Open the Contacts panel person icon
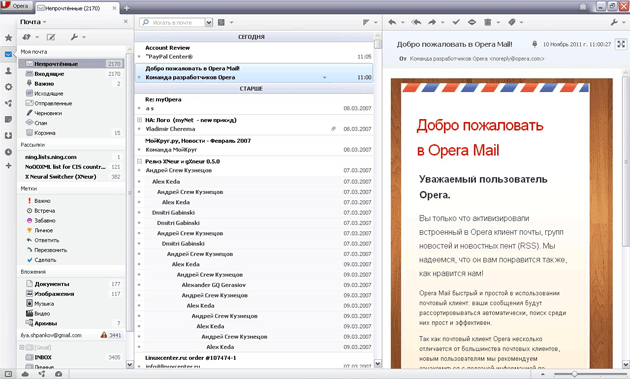 point(8,71)
